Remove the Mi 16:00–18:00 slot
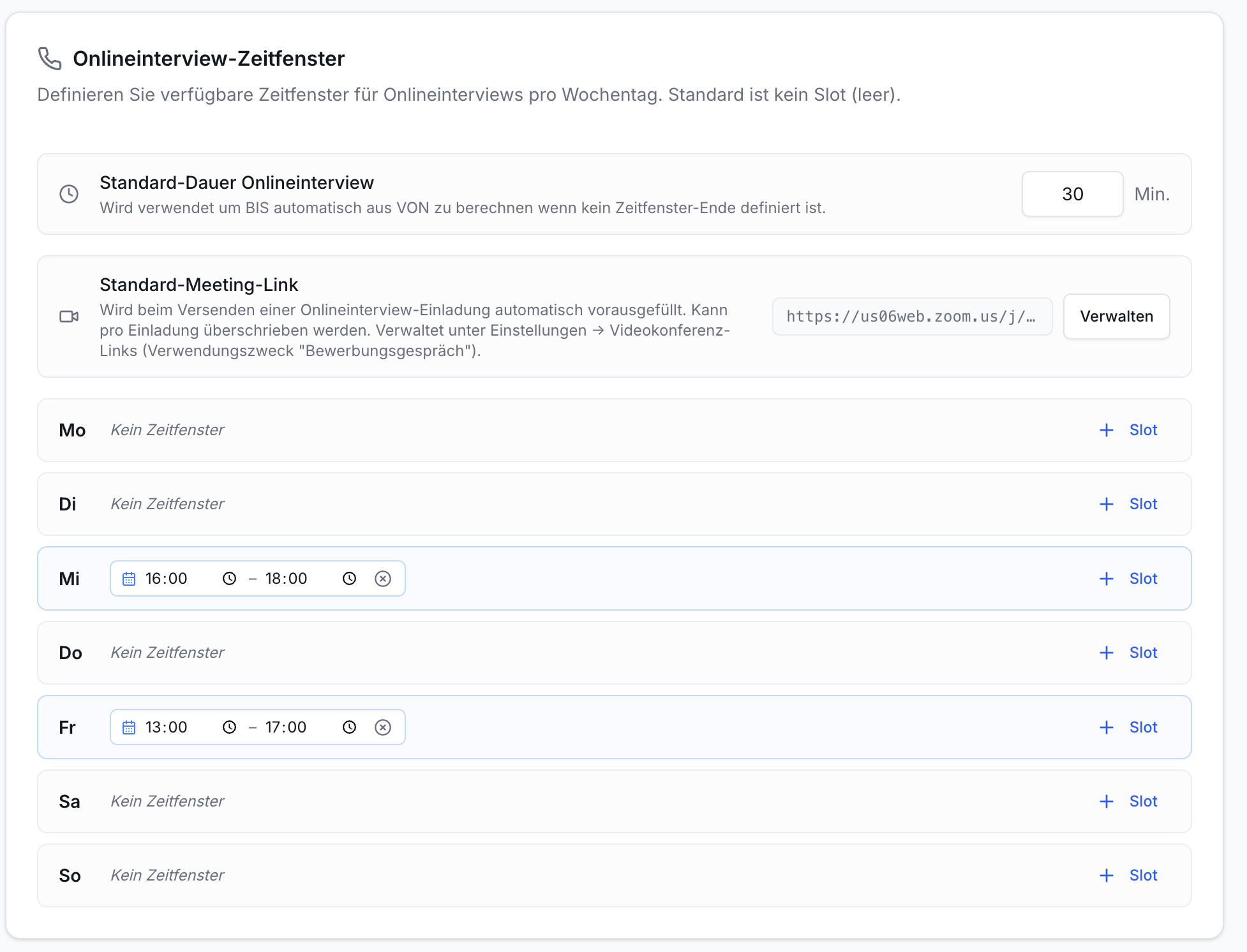The image size is (1247, 952). [x=383, y=579]
